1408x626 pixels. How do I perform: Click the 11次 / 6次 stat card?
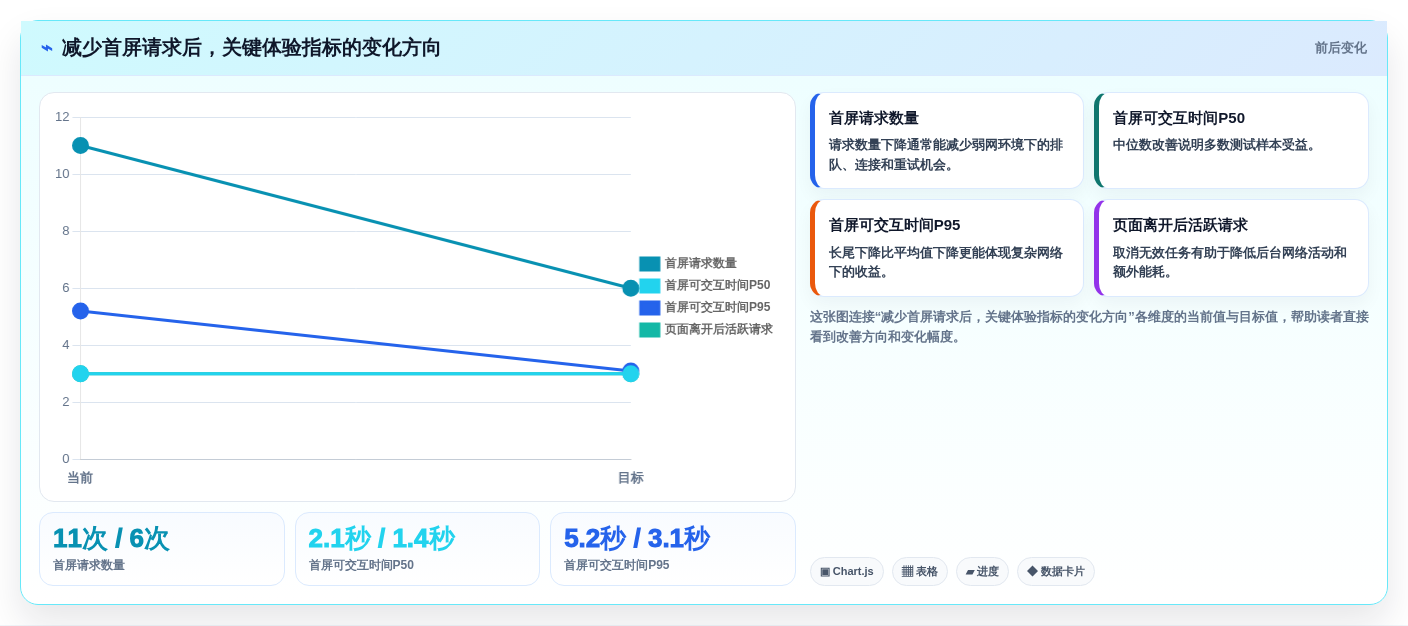click(162, 549)
